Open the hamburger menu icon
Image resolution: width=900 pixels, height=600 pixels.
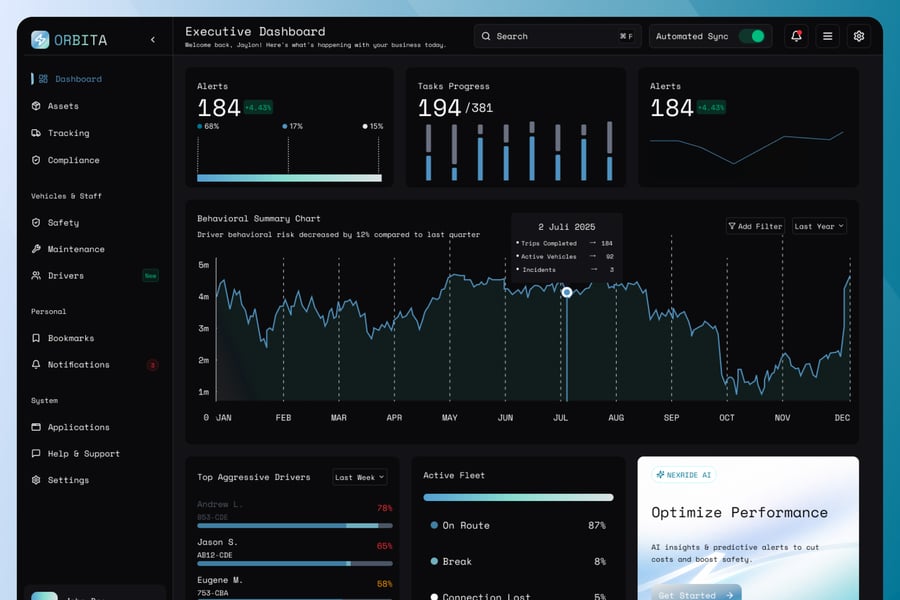pos(827,36)
